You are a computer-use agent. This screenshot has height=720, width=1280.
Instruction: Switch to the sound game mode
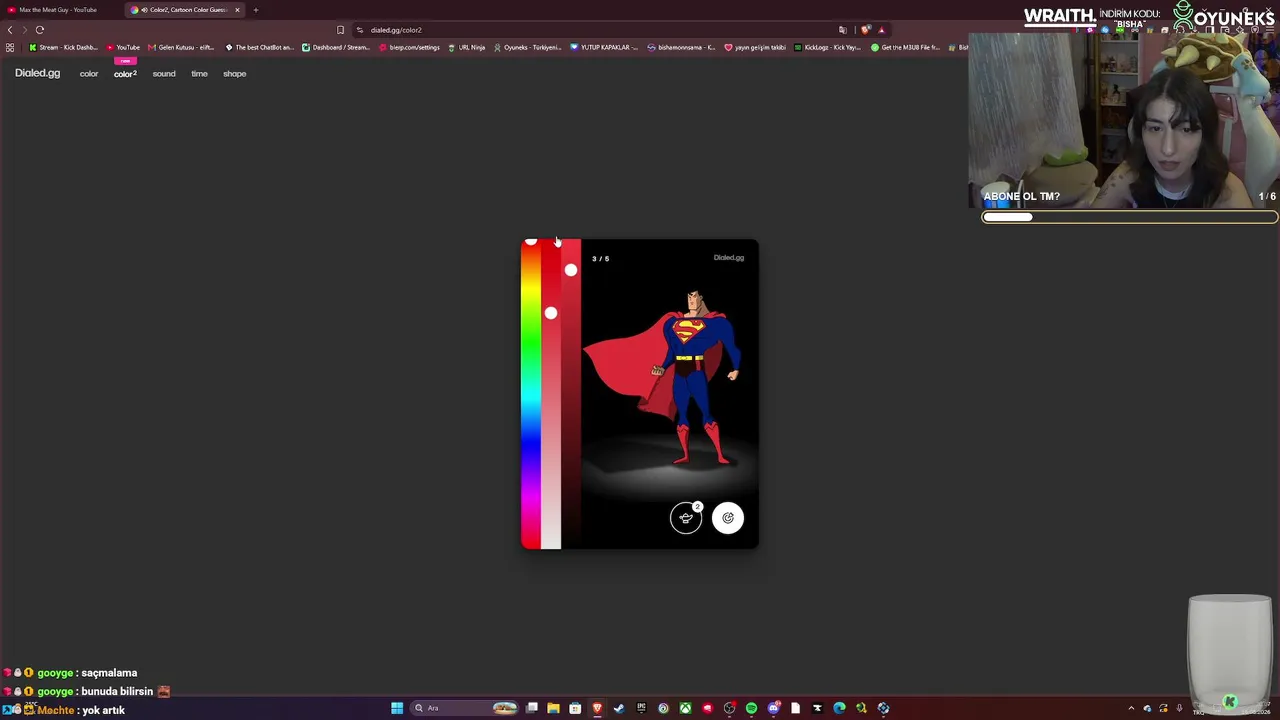click(164, 74)
